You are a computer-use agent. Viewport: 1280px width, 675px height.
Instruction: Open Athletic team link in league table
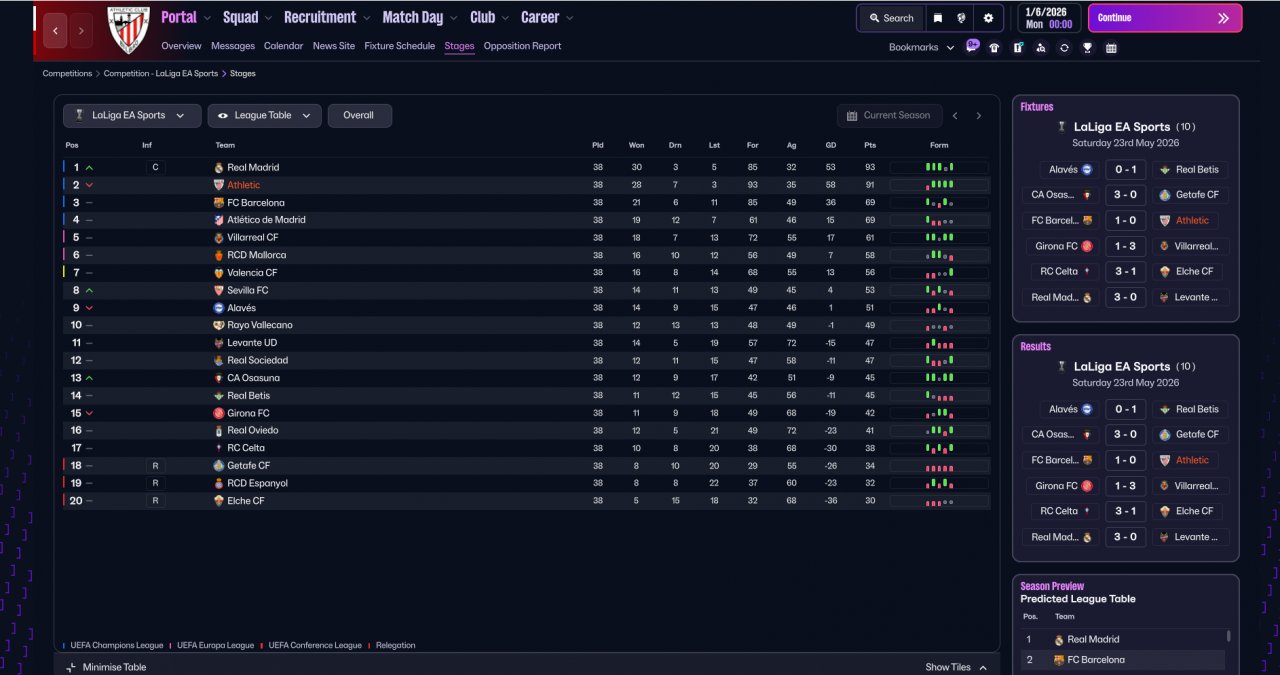tap(243, 185)
